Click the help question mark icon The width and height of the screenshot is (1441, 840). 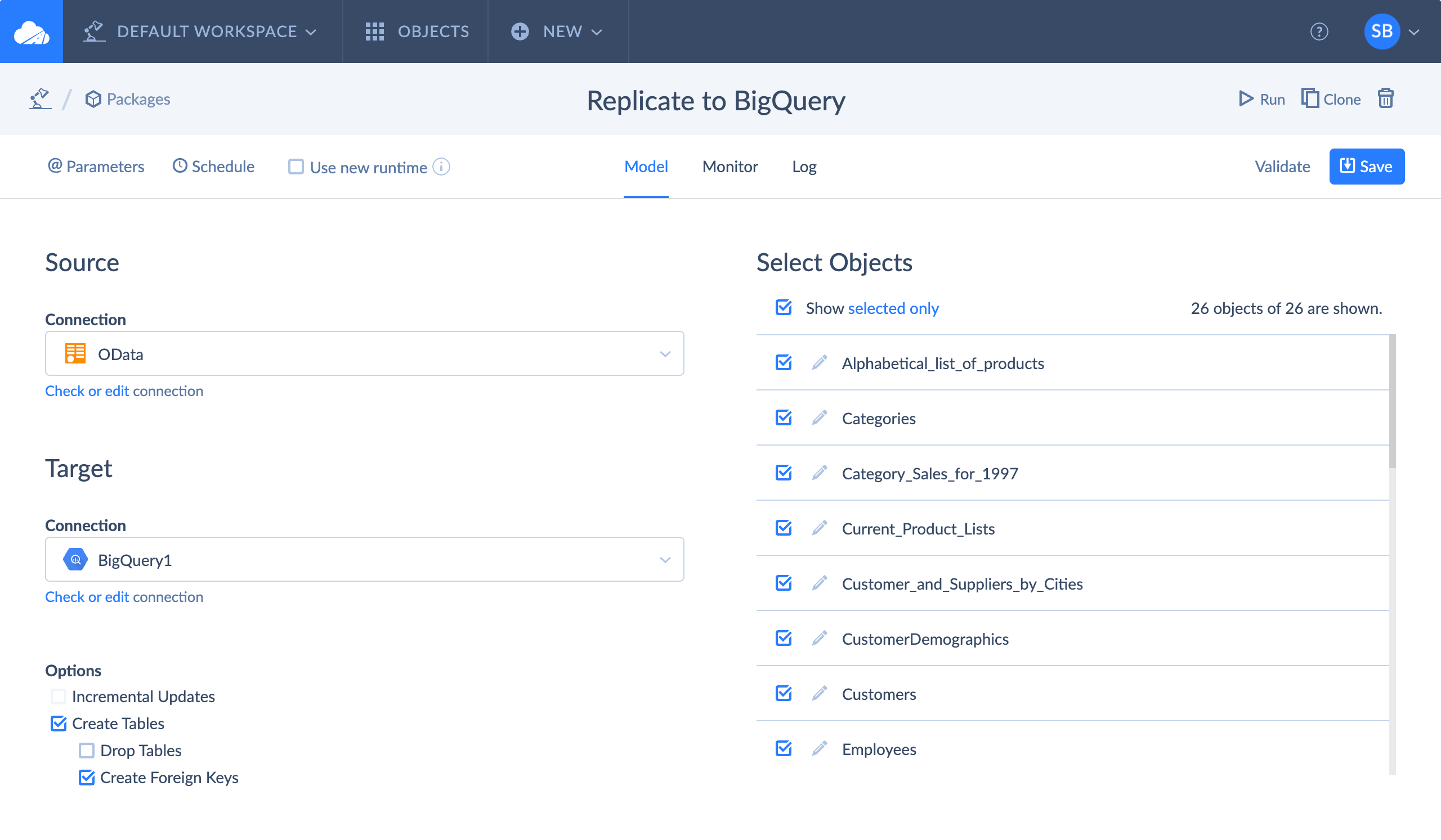point(1319,32)
